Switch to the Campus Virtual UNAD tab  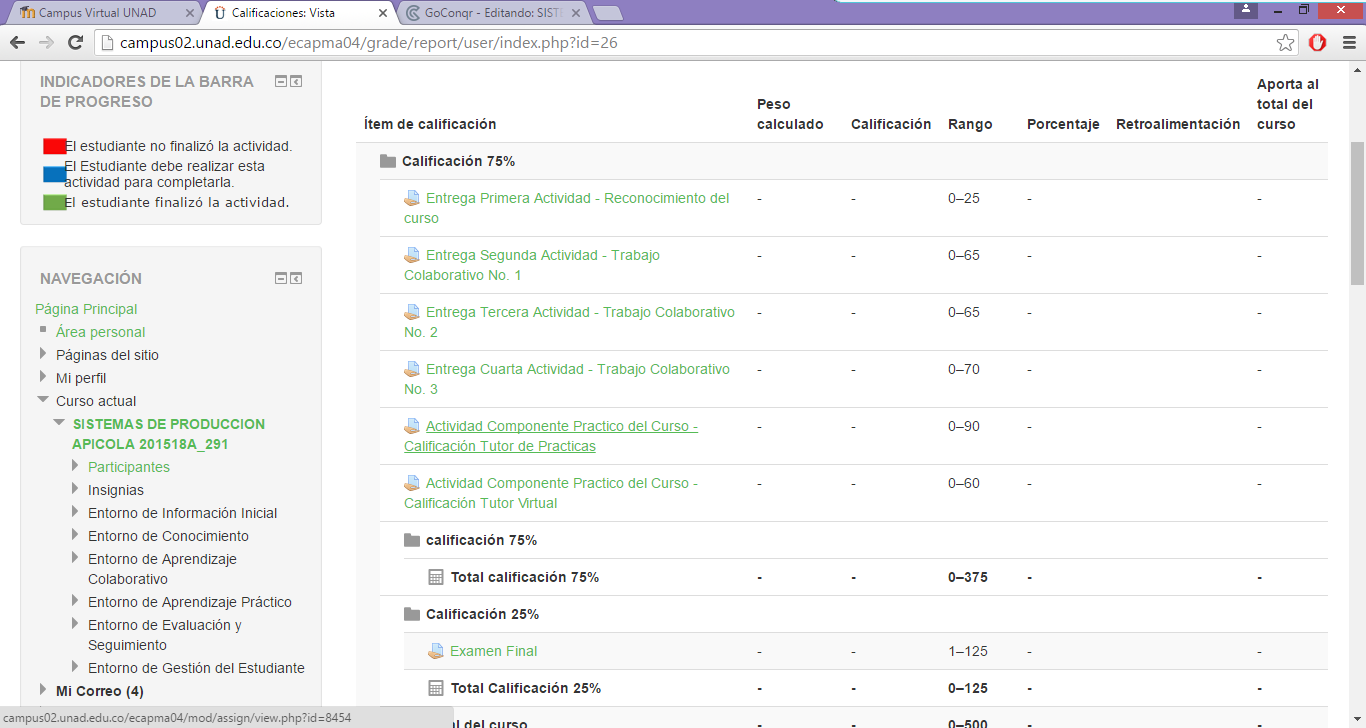pos(98,13)
